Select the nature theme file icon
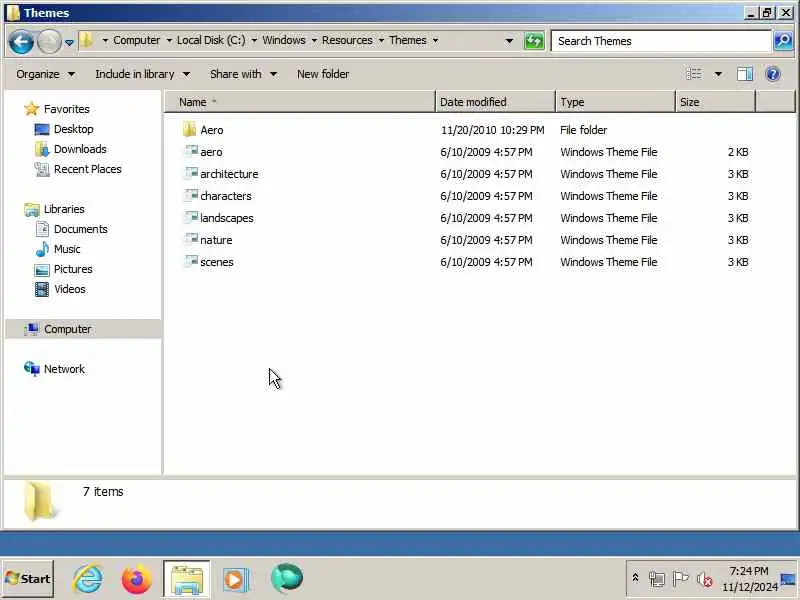The height and width of the screenshot is (600, 800). click(191, 239)
